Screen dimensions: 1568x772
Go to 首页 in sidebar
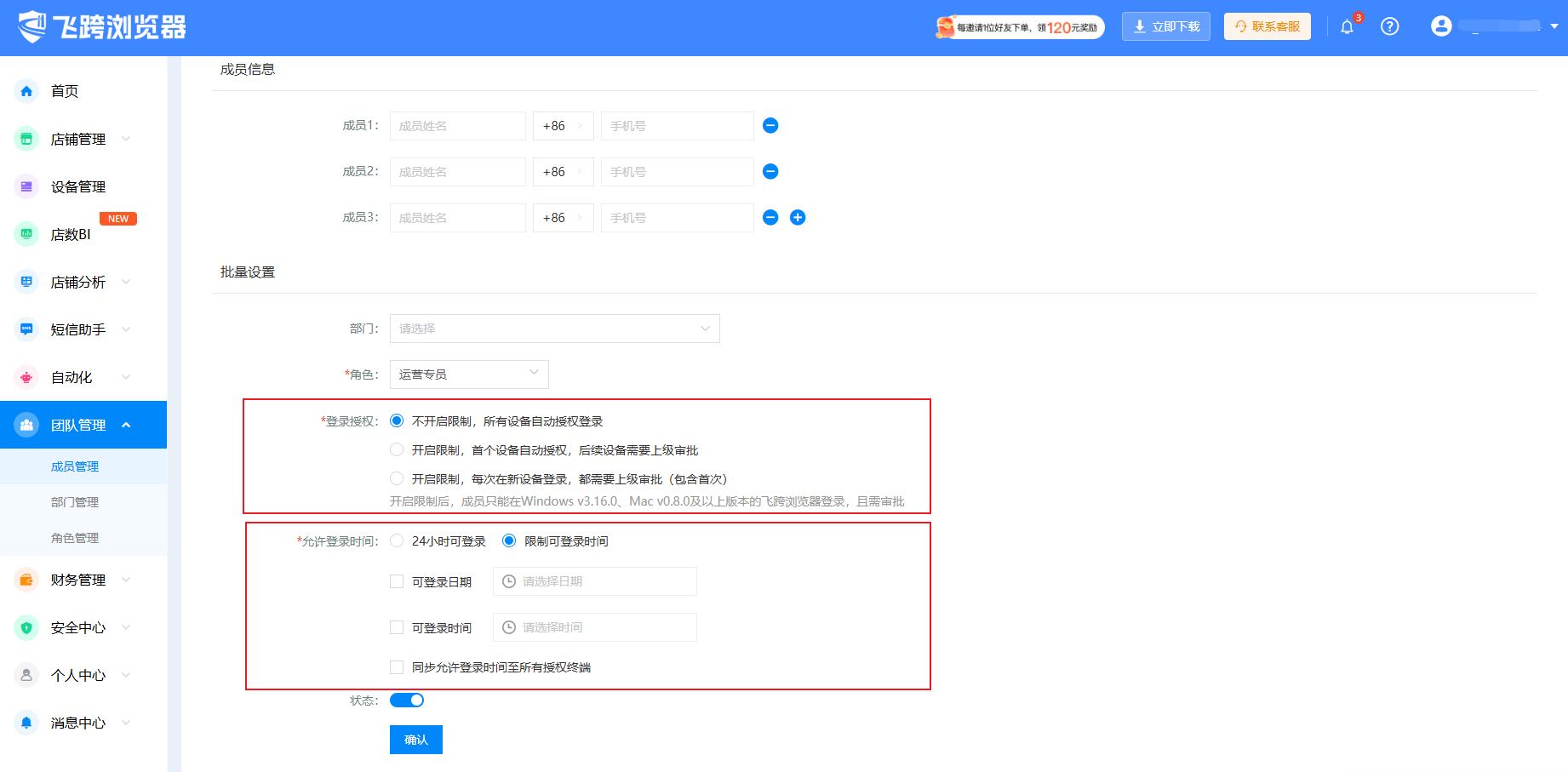tap(65, 91)
